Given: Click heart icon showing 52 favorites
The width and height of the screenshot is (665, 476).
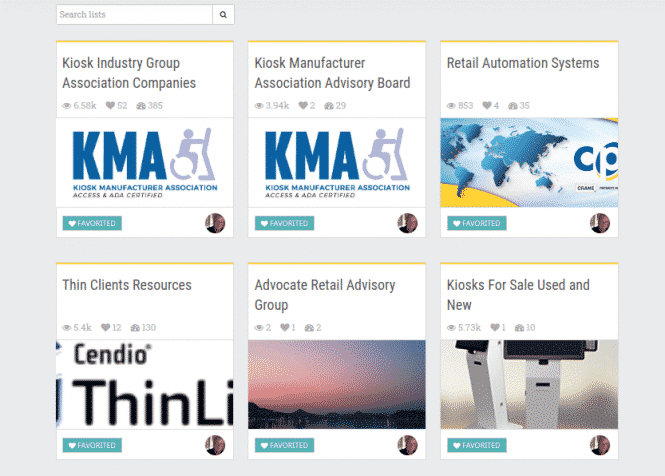Looking at the screenshot, I should (110, 105).
